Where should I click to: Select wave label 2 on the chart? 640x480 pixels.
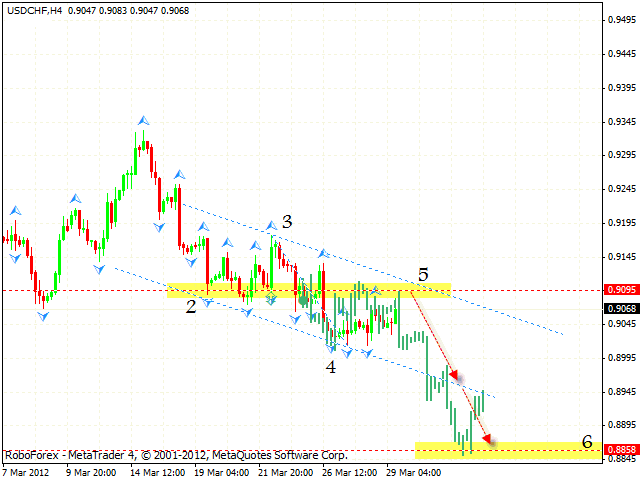click(x=190, y=306)
